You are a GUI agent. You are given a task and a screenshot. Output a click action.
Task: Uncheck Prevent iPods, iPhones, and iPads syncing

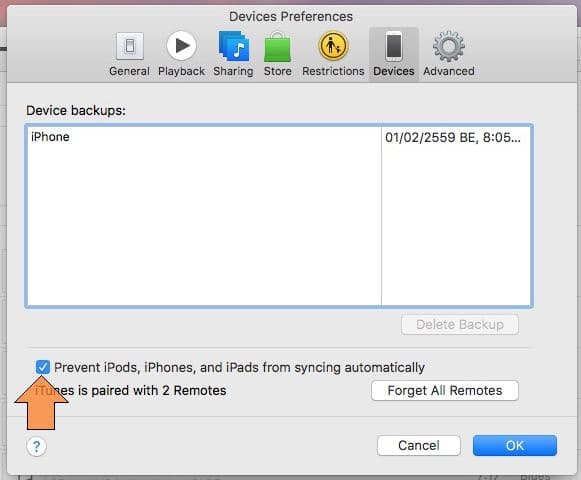(43, 367)
